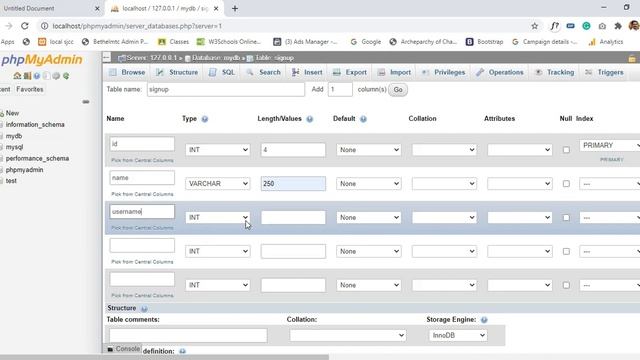The width and height of the screenshot is (640, 360).
Task: Click Go to add columns
Action: click(398, 90)
